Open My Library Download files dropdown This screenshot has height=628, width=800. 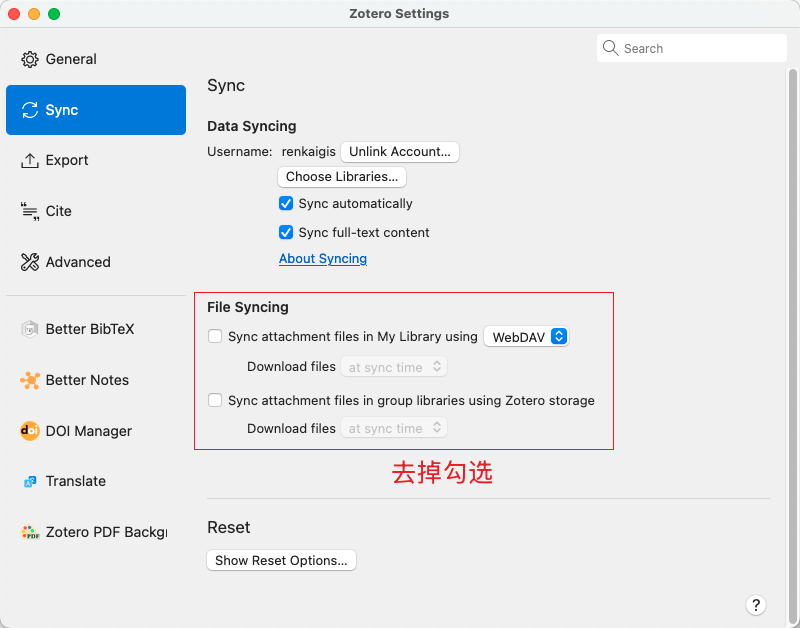coord(394,367)
